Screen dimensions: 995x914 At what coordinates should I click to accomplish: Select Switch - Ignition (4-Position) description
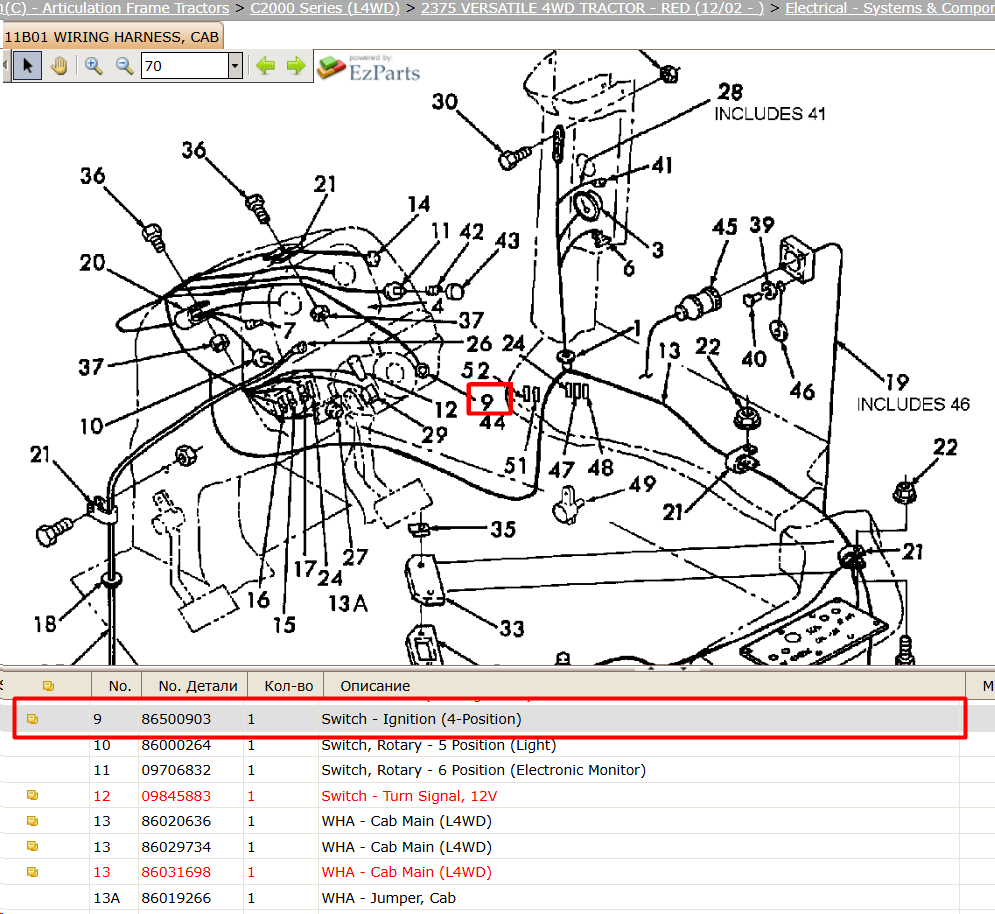pos(421,719)
